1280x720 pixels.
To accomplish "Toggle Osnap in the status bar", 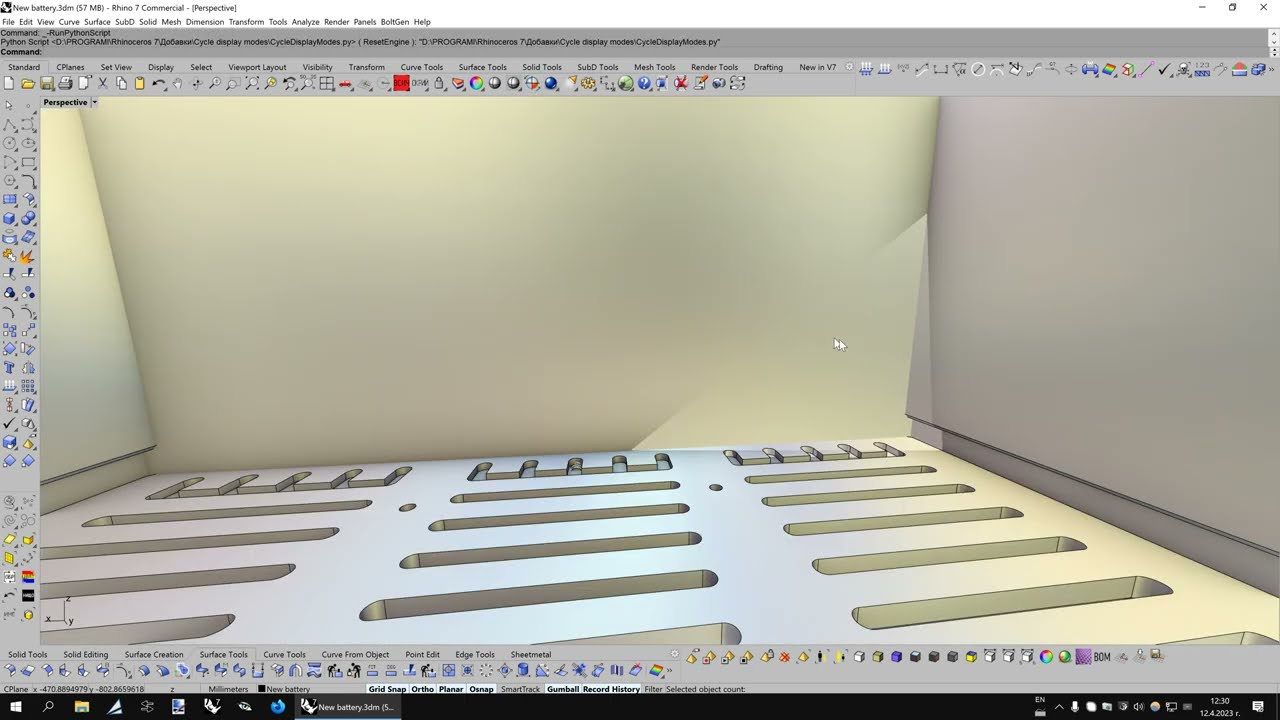I will point(481,689).
